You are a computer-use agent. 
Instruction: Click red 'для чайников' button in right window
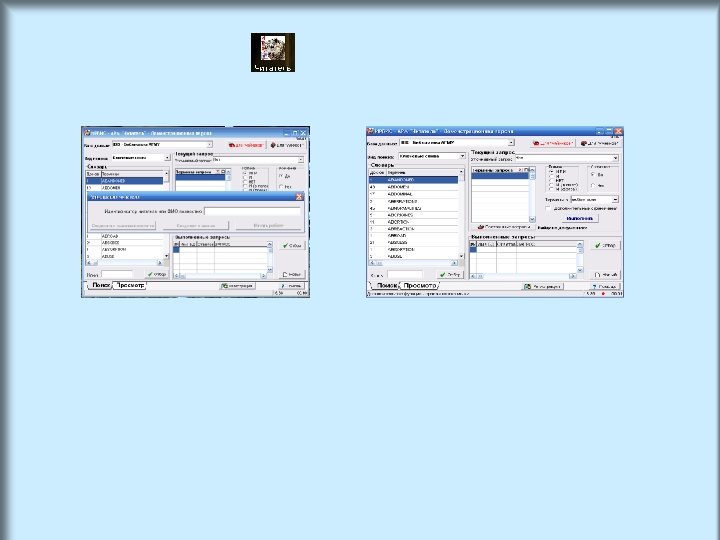click(552, 143)
